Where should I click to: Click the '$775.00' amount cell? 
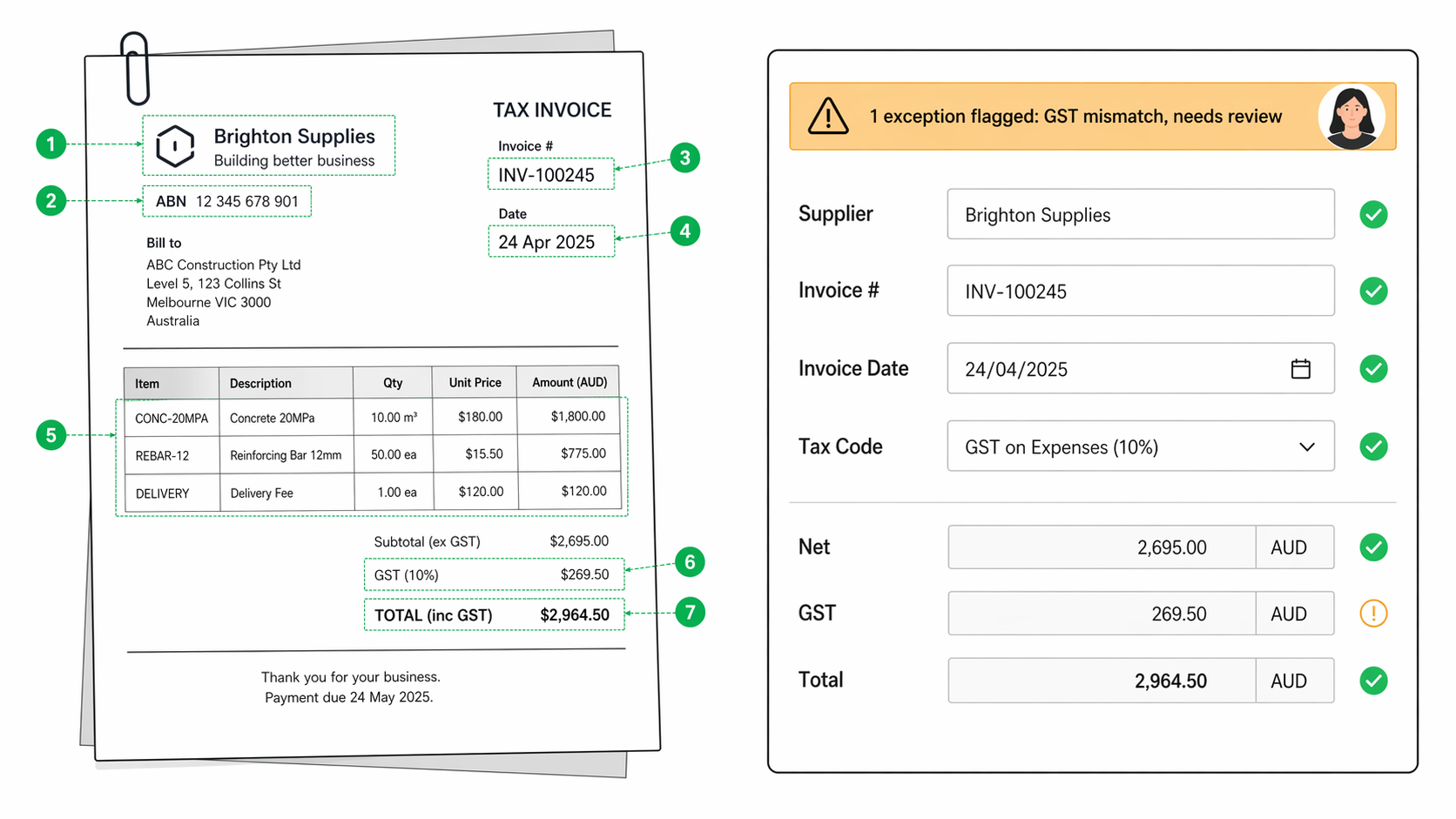click(x=570, y=453)
